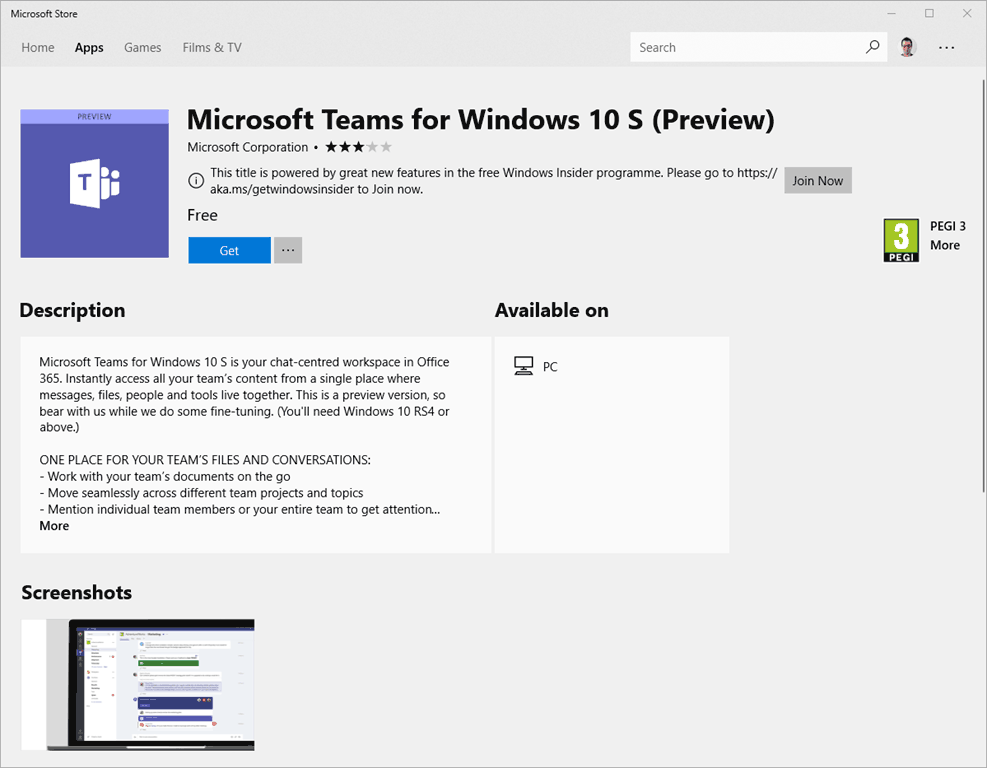Click the PEGI 3 rating badge

click(x=901, y=240)
